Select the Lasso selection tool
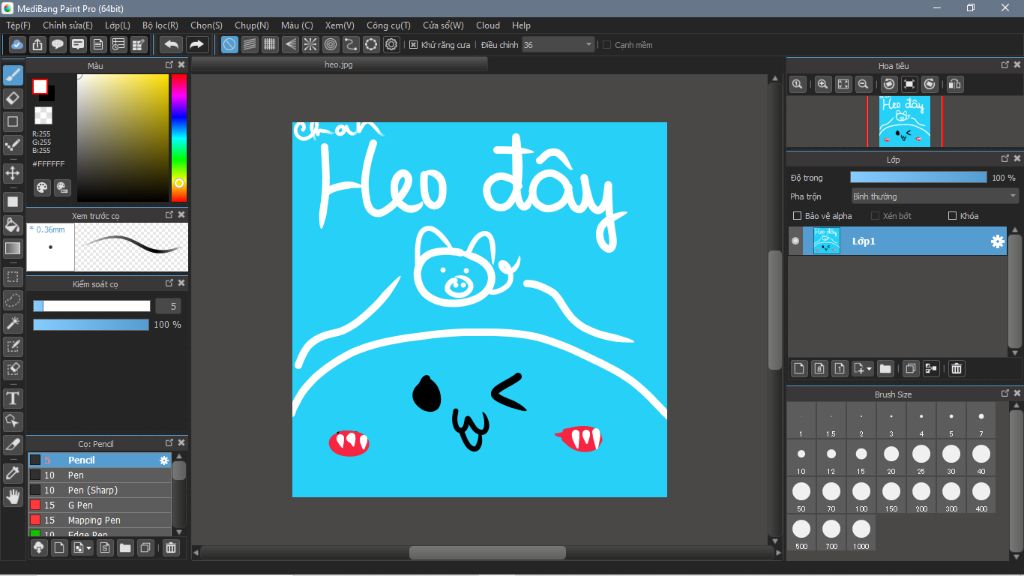The width and height of the screenshot is (1024, 576). (x=12, y=300)
